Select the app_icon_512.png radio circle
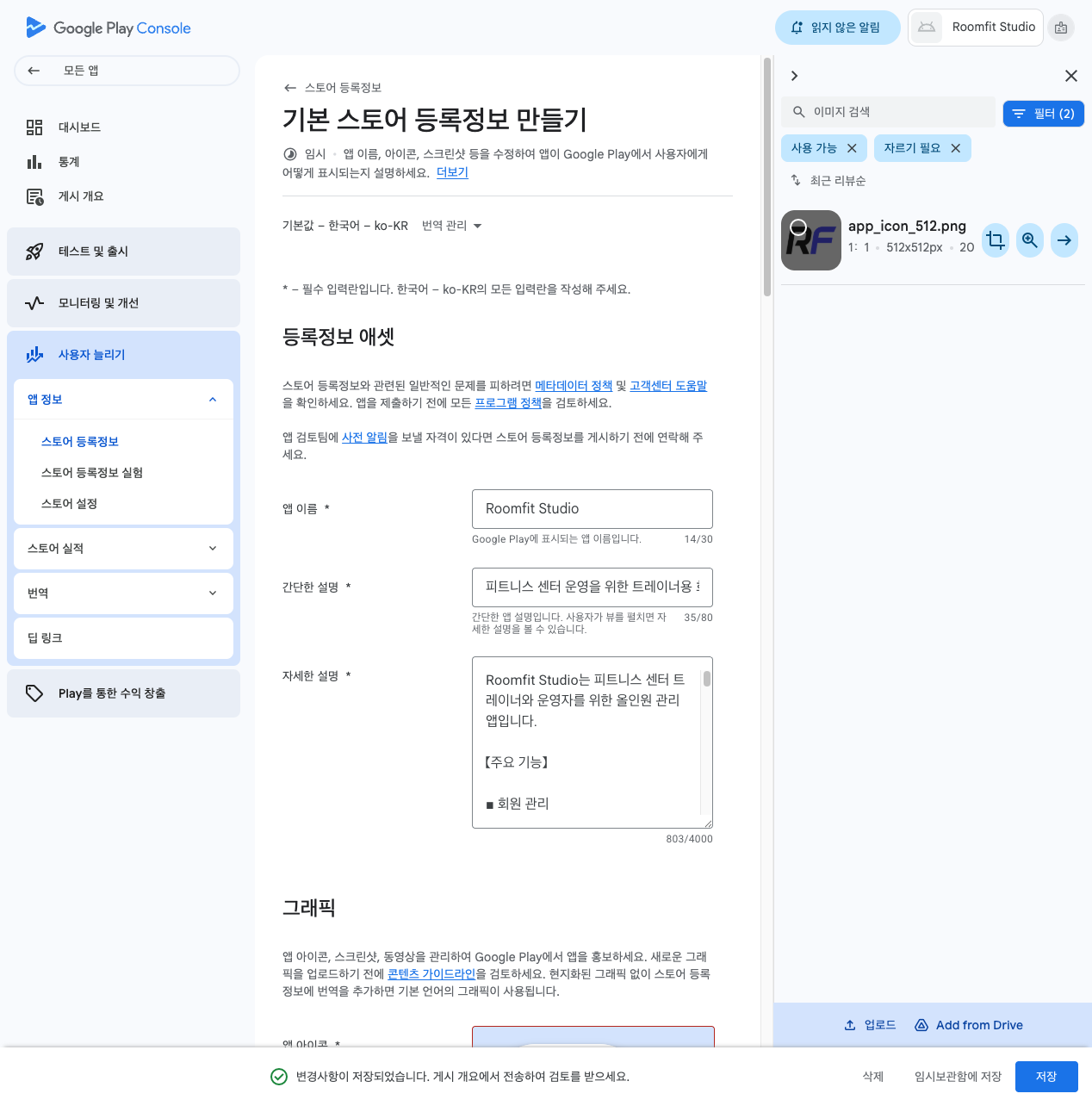 coord(798,227)
